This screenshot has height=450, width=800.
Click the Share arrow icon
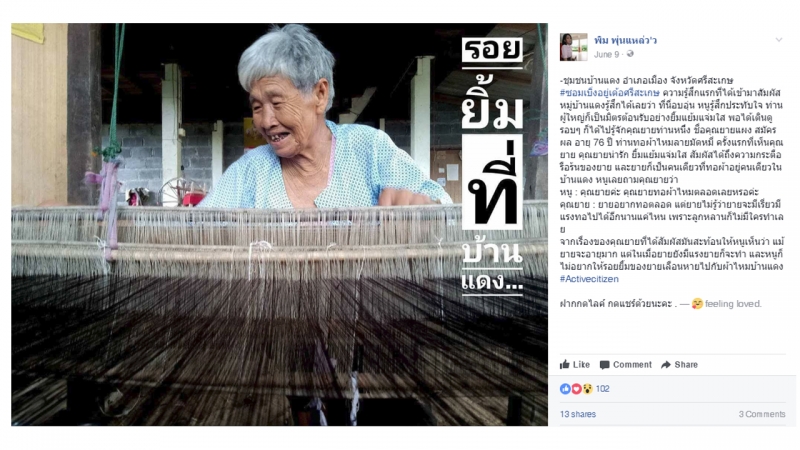[x=666, y=365]
